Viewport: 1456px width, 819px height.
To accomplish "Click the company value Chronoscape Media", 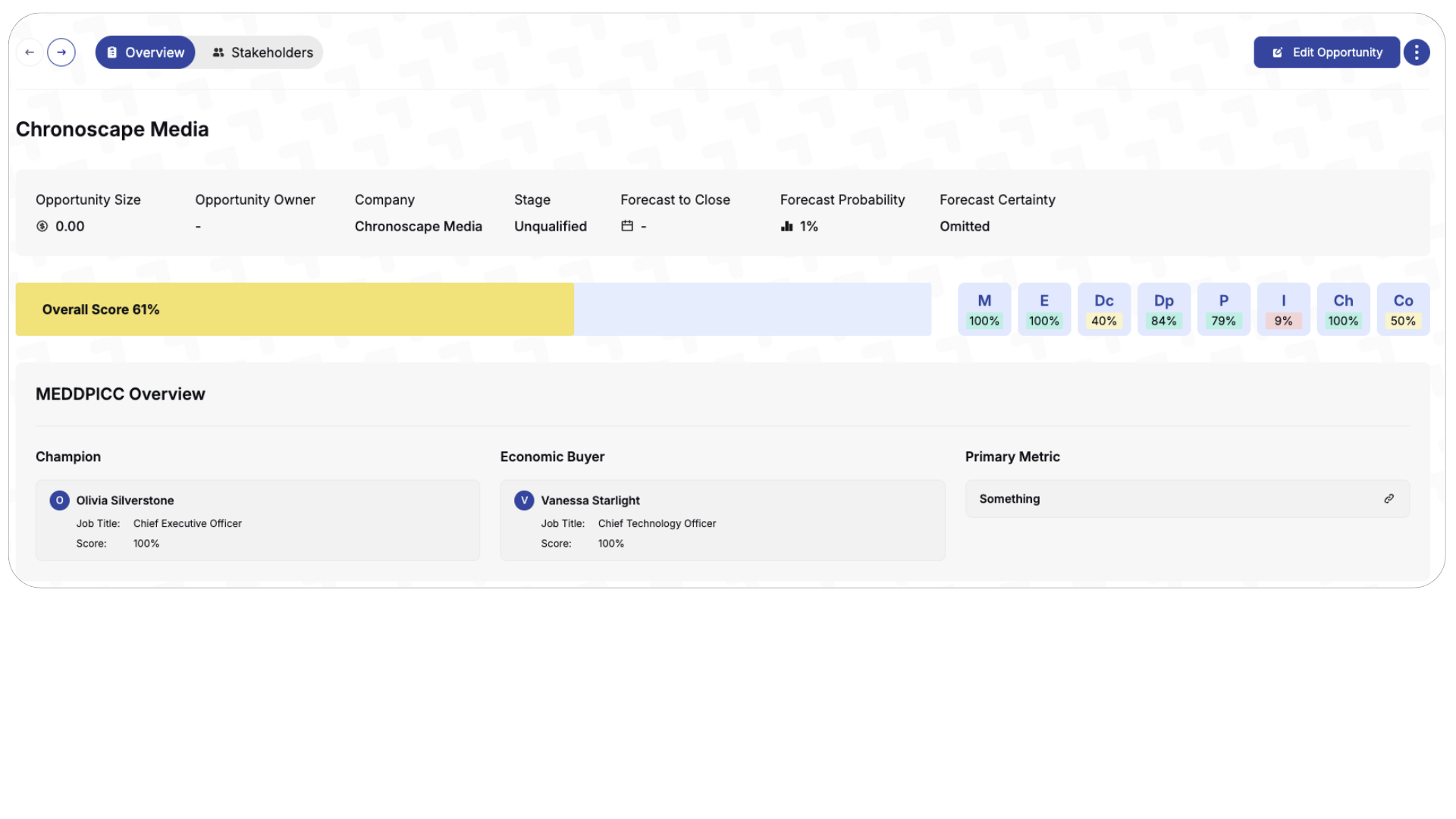I will [418, 226].
